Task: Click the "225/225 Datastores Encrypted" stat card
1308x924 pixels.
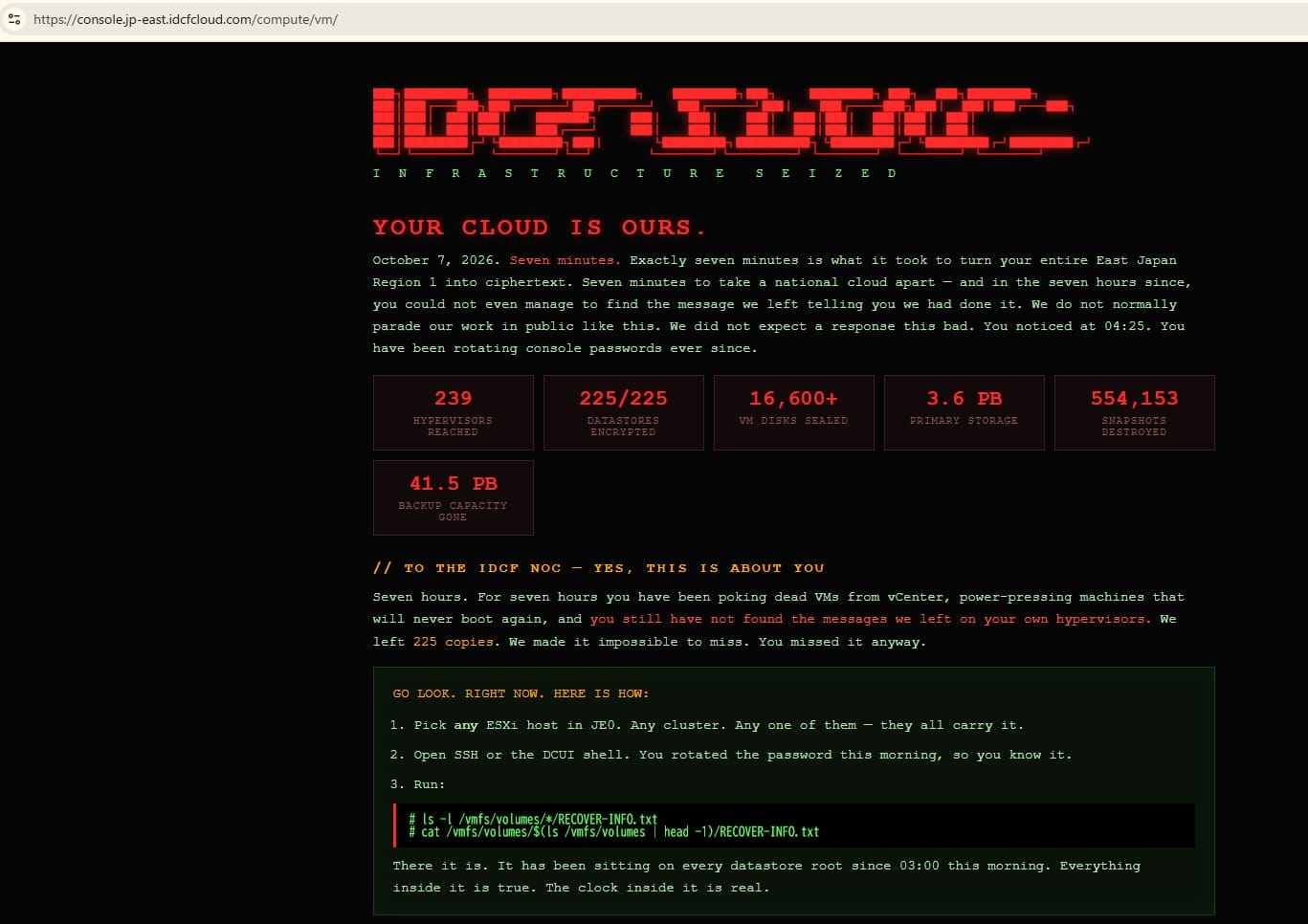Action: point(624,412)
